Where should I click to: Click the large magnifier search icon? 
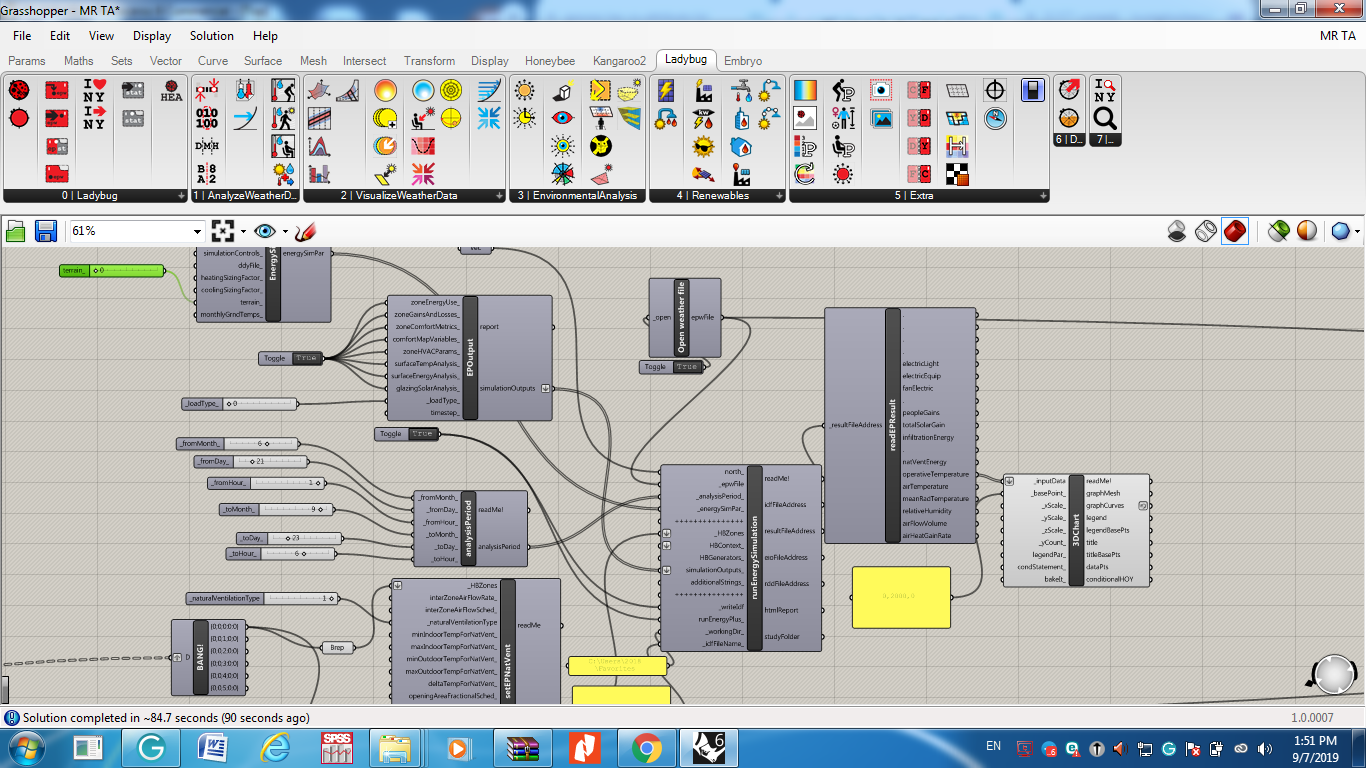click(x=1104, y=118)
